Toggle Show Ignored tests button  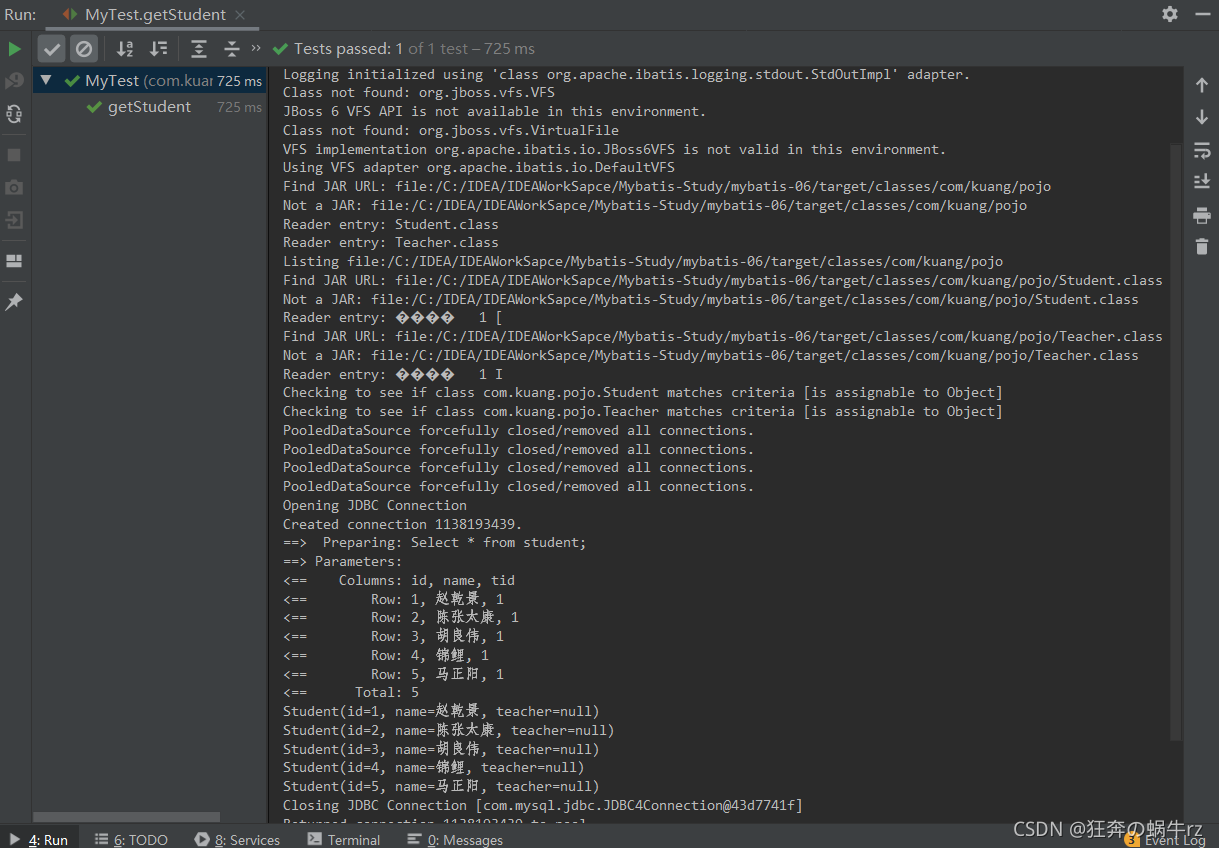[84, 48]
